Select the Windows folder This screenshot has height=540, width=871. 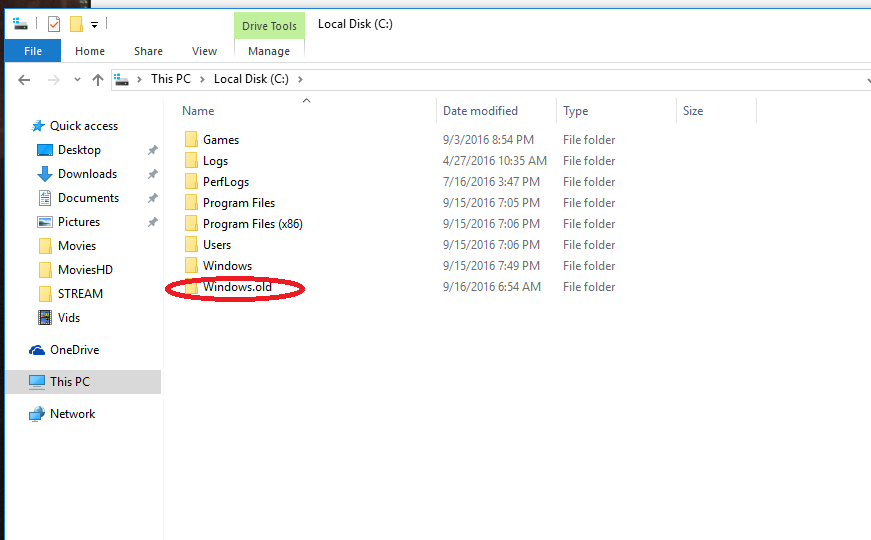click(x=227, y=266)
